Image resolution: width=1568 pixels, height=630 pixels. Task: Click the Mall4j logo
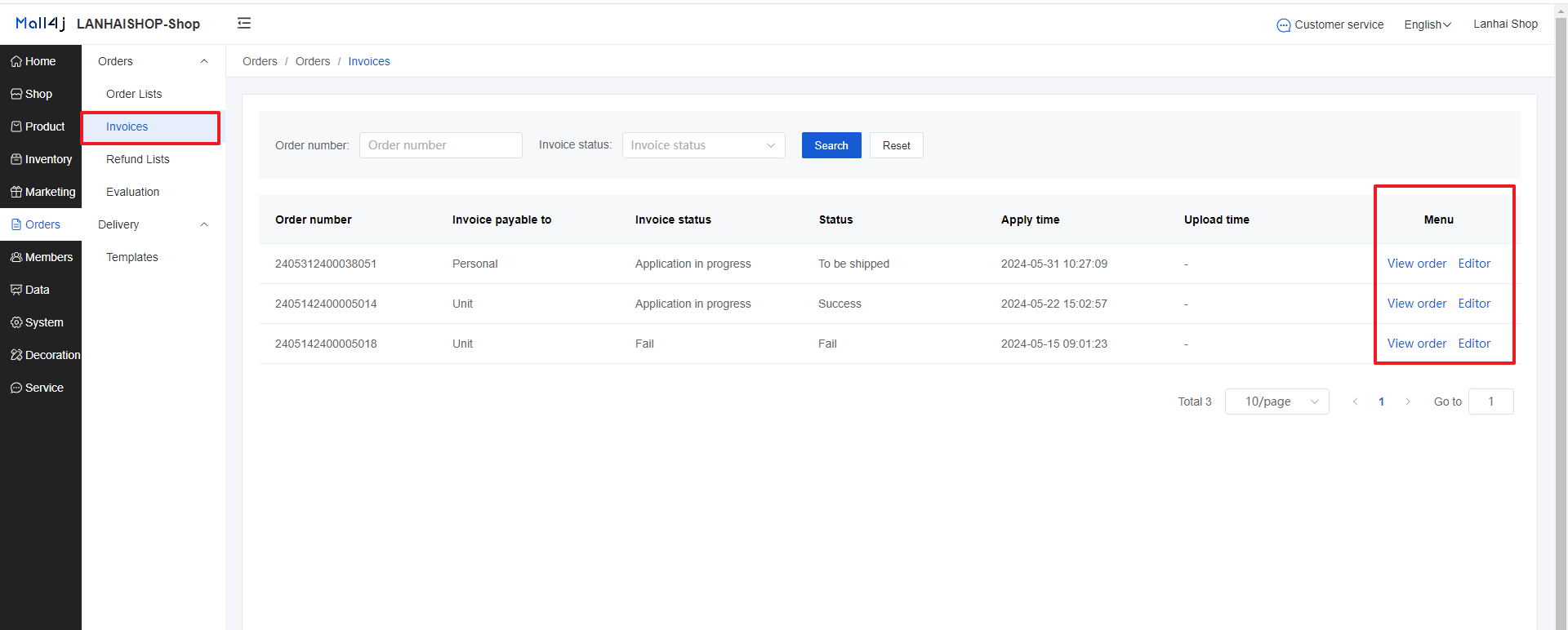[x=40, y=24]
